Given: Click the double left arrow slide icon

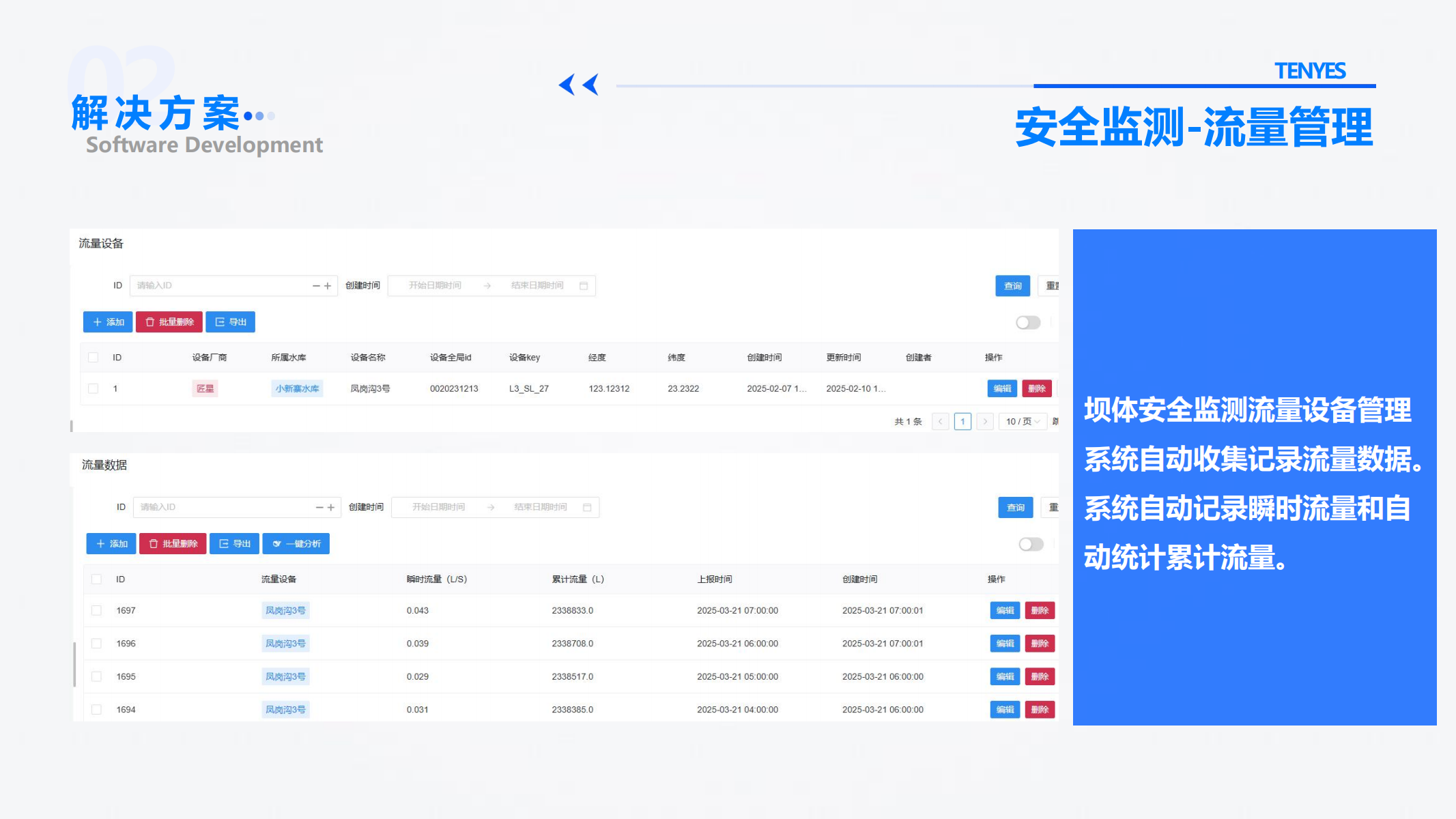Looking at the screenshot, I should [578, 85].
